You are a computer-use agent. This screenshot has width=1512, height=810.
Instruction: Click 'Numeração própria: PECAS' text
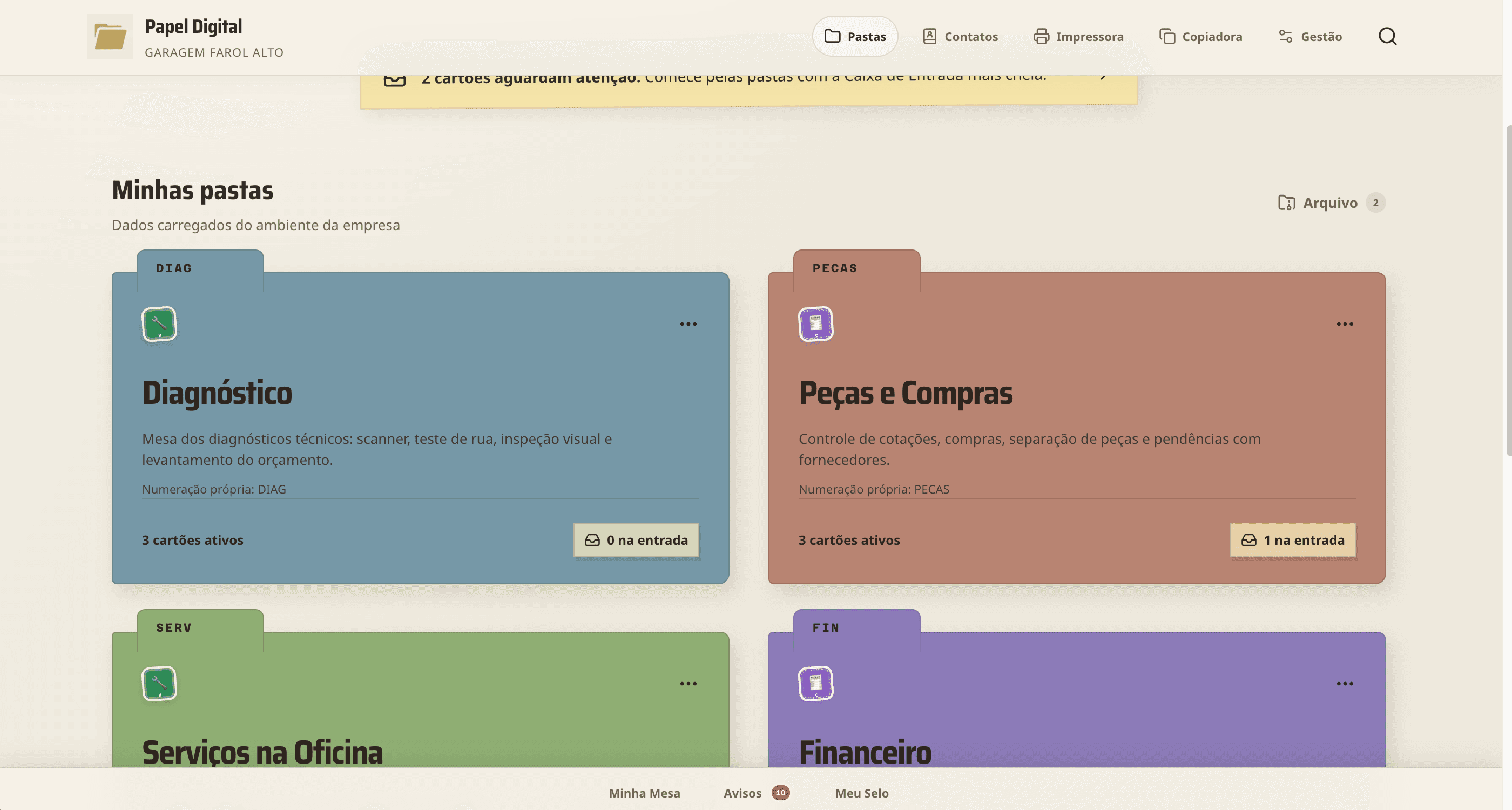pyautogui.click(x=874, y=489)
